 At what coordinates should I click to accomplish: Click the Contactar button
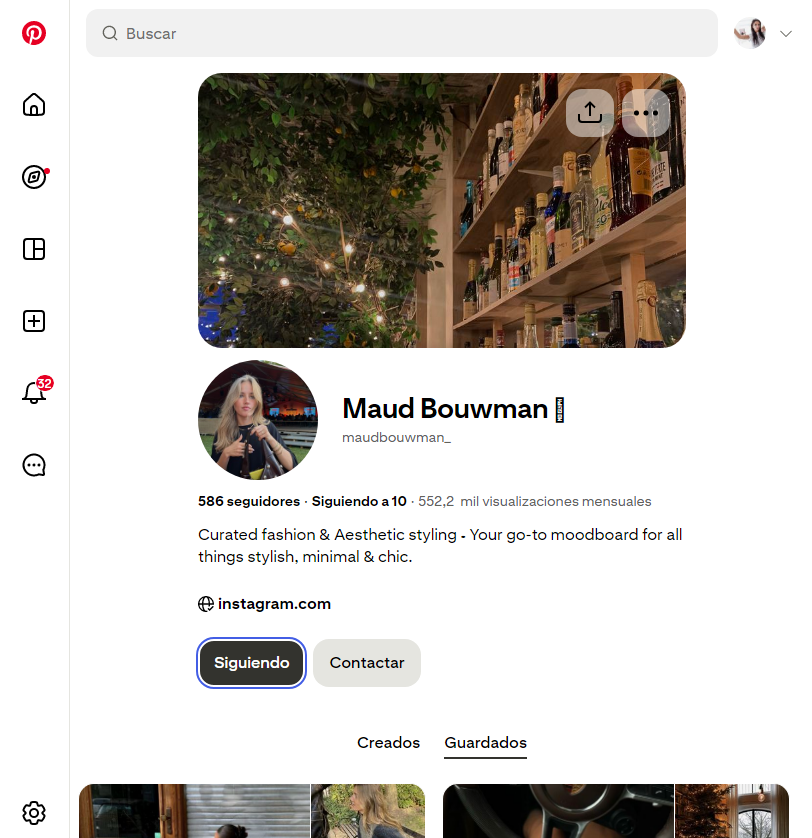[367, 663]
